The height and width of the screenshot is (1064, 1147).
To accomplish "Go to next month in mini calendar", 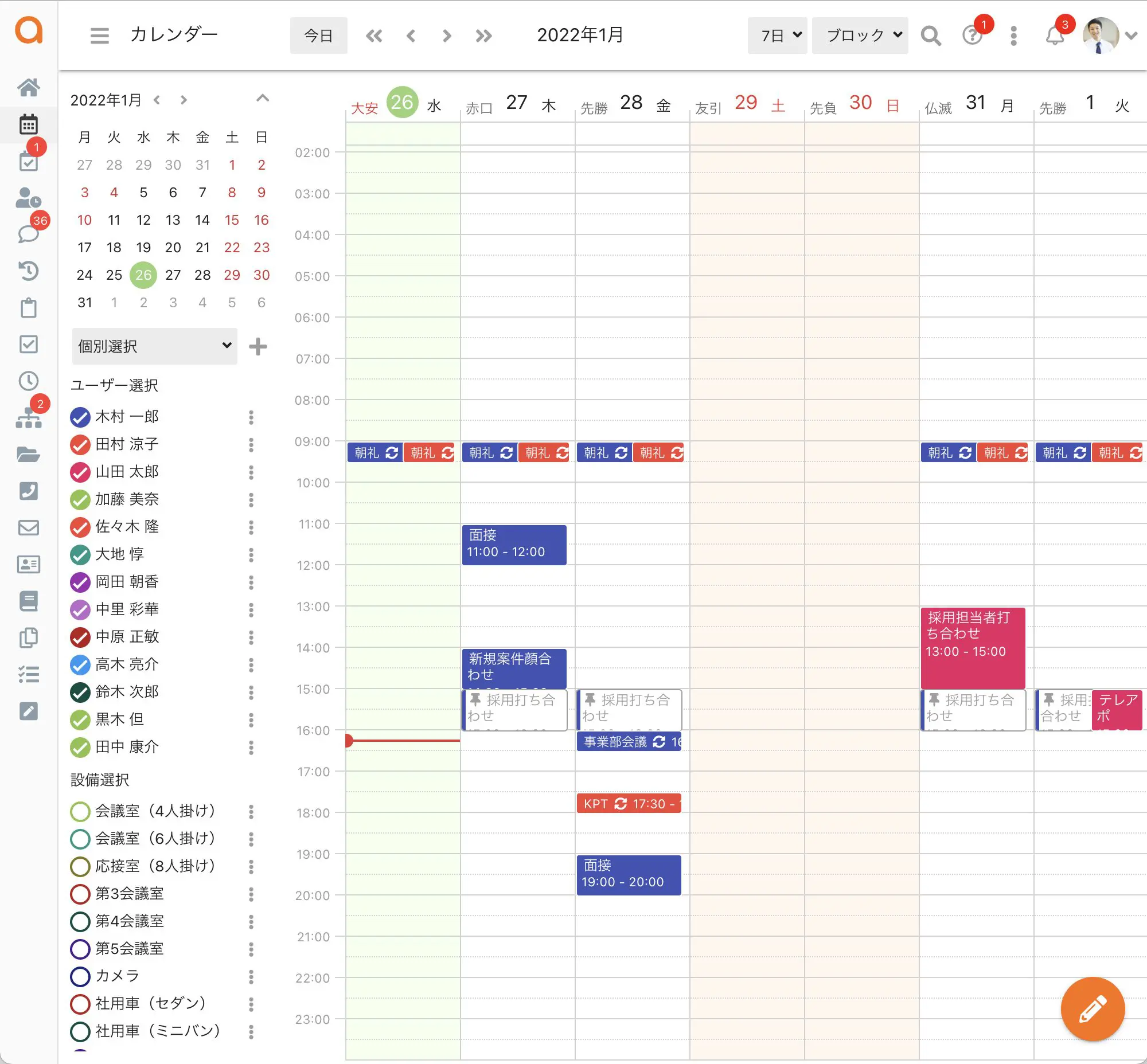I will (184, 100).
